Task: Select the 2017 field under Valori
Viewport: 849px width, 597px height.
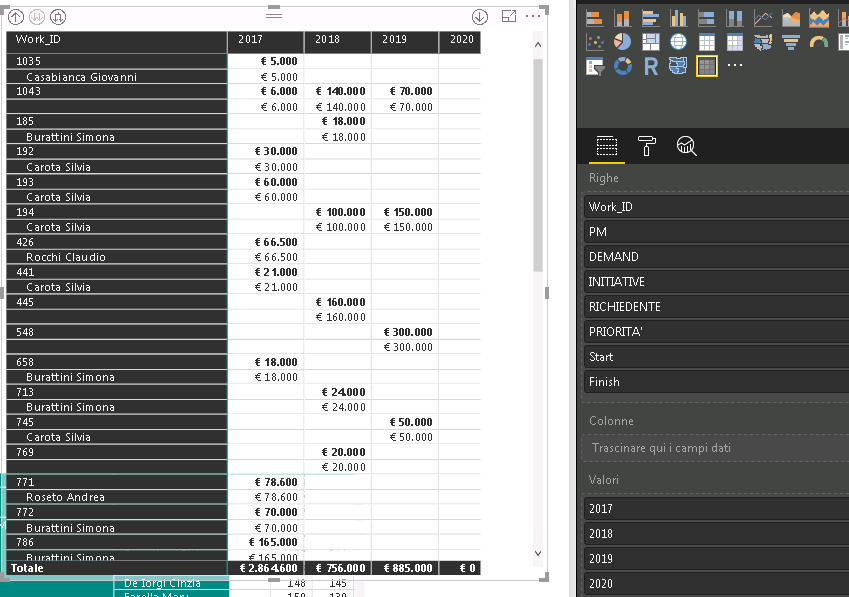Action: [x=716, y=509]
